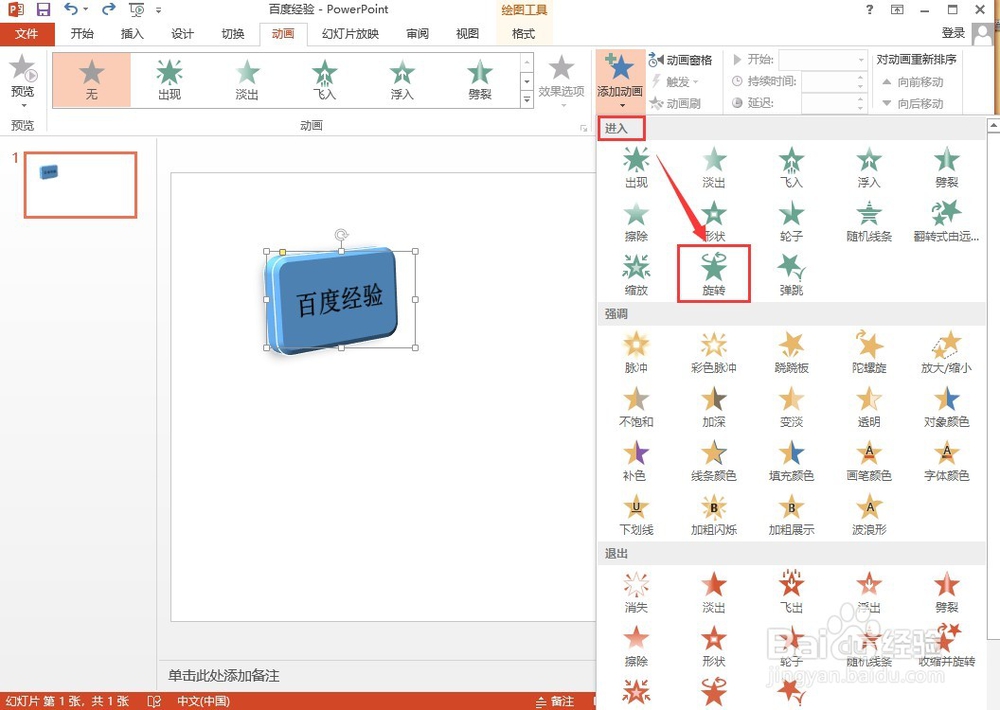Click the 动画刷 animation painter
Screen dimensions: 1000x710
click(675, 103)
